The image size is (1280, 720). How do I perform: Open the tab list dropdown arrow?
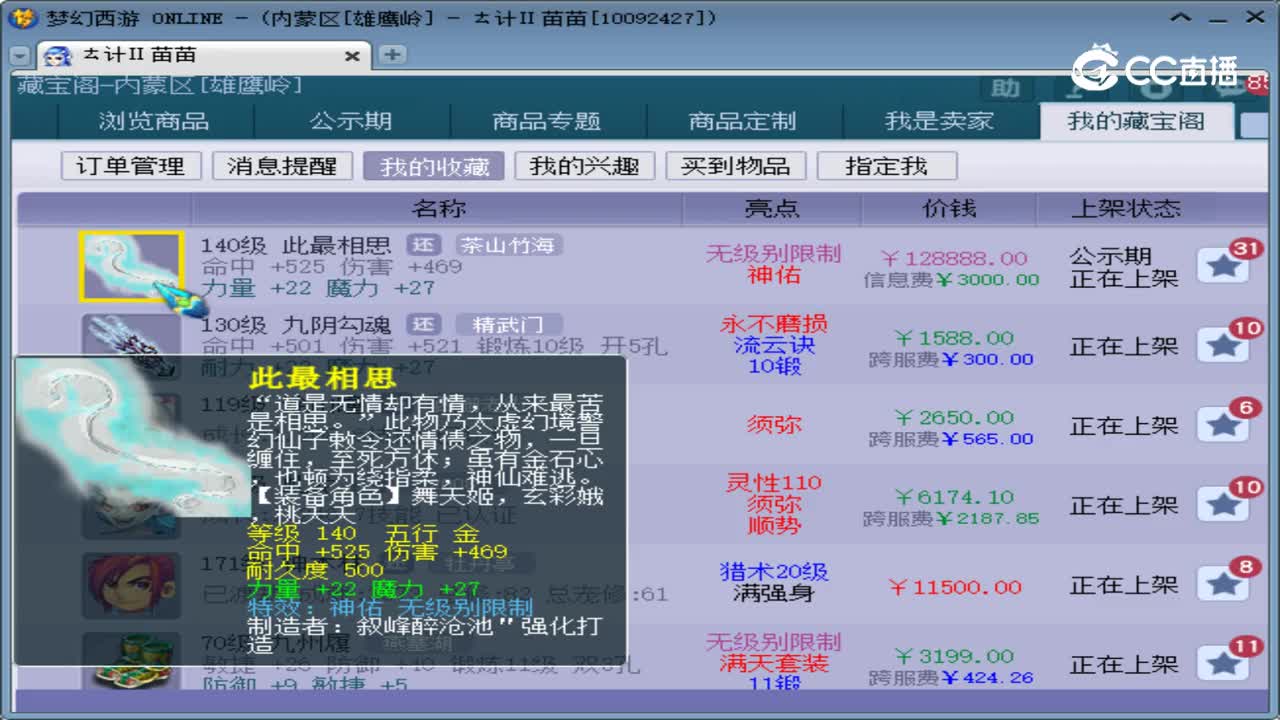(19, 56)
